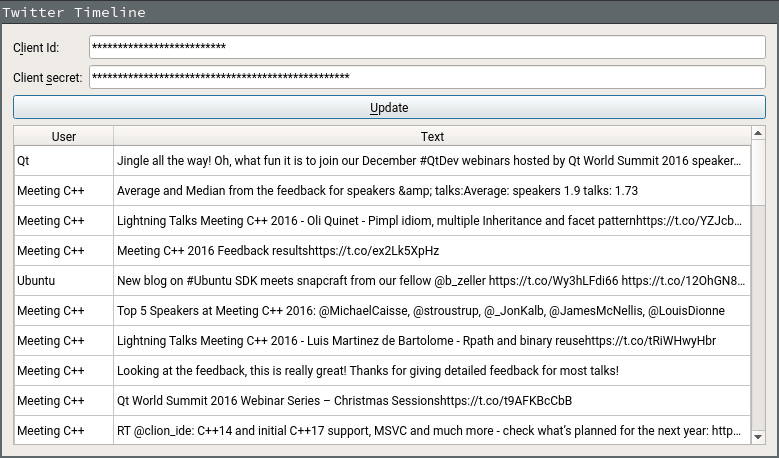Select the Ubuntu SDK meets snapcraft tweet
Image resolution: width=779 pixels, height=458 pixels.
(x=432, y=280)
